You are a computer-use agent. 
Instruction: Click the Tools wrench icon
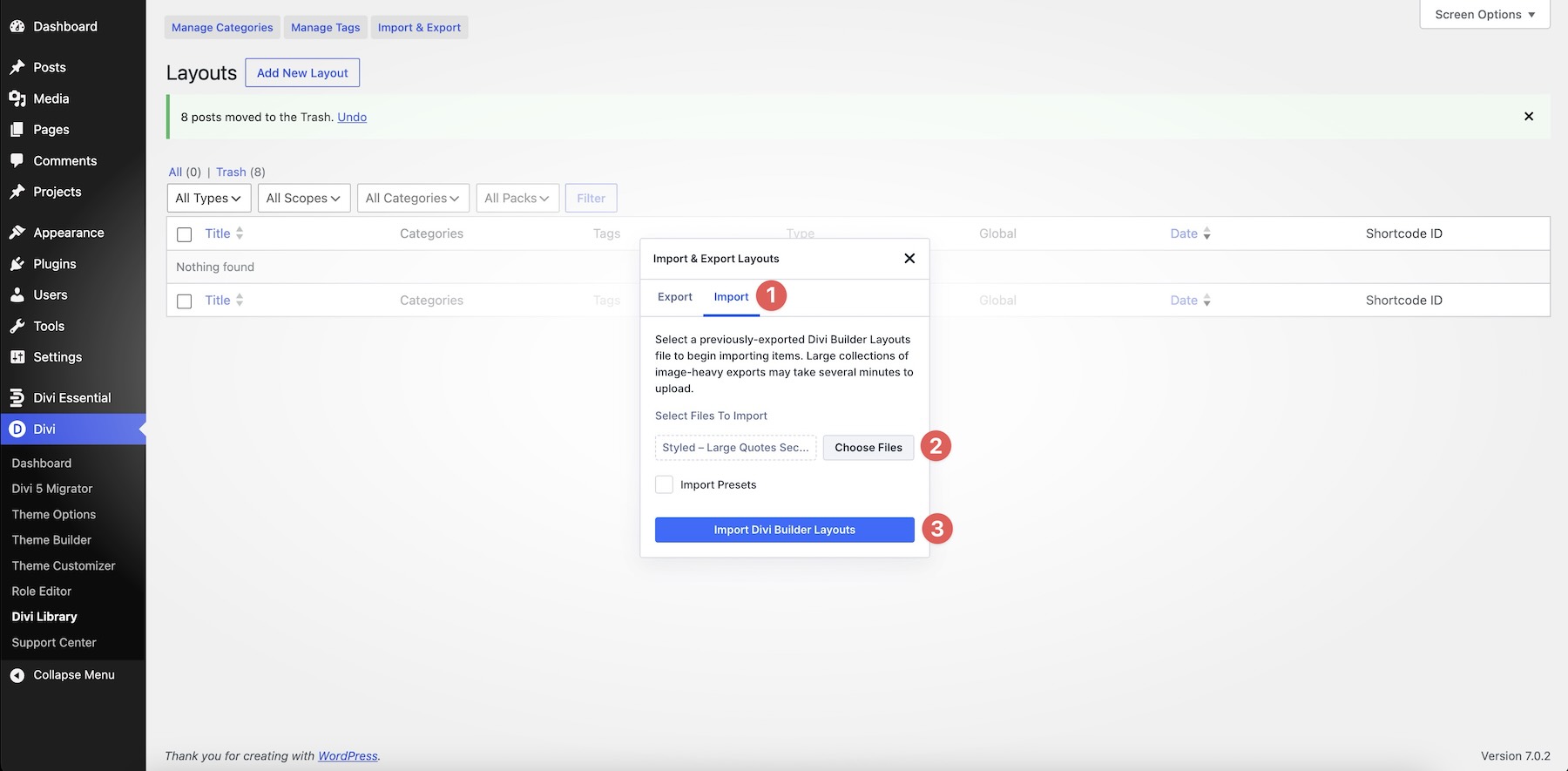17,326
